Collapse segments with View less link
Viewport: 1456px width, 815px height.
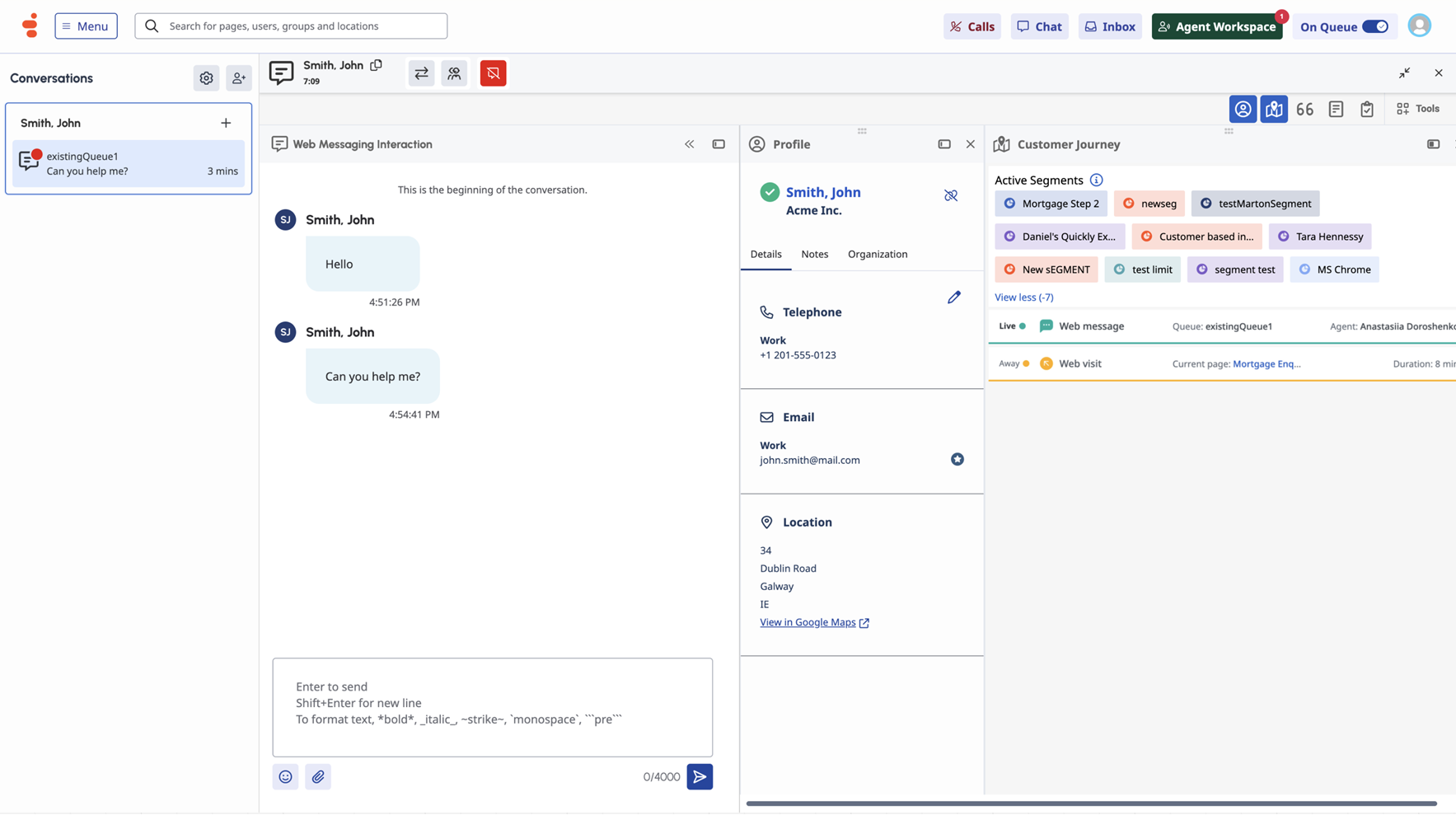pos(1023,297)
